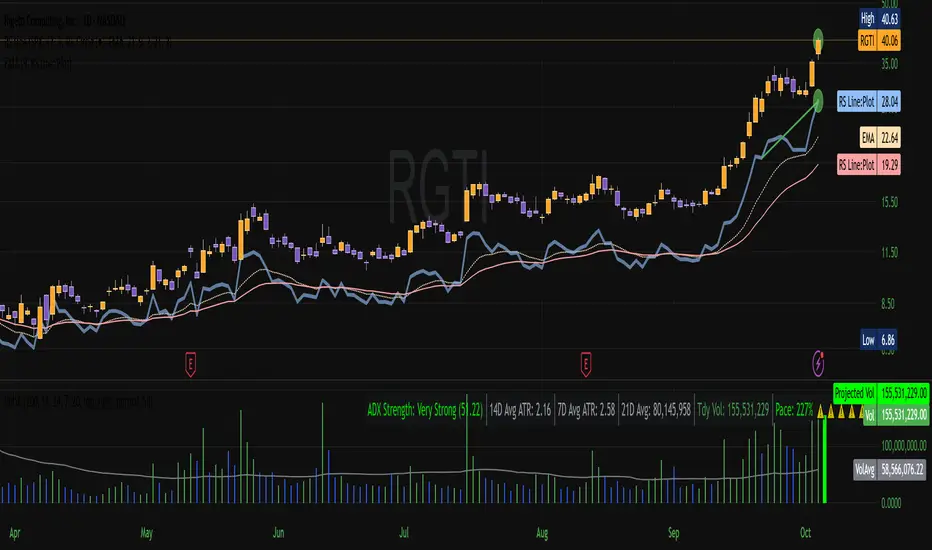
Task: Click the Tdy Vol: 155,531,229 cell
Action: pyautogui.click(x=733, y=410)
